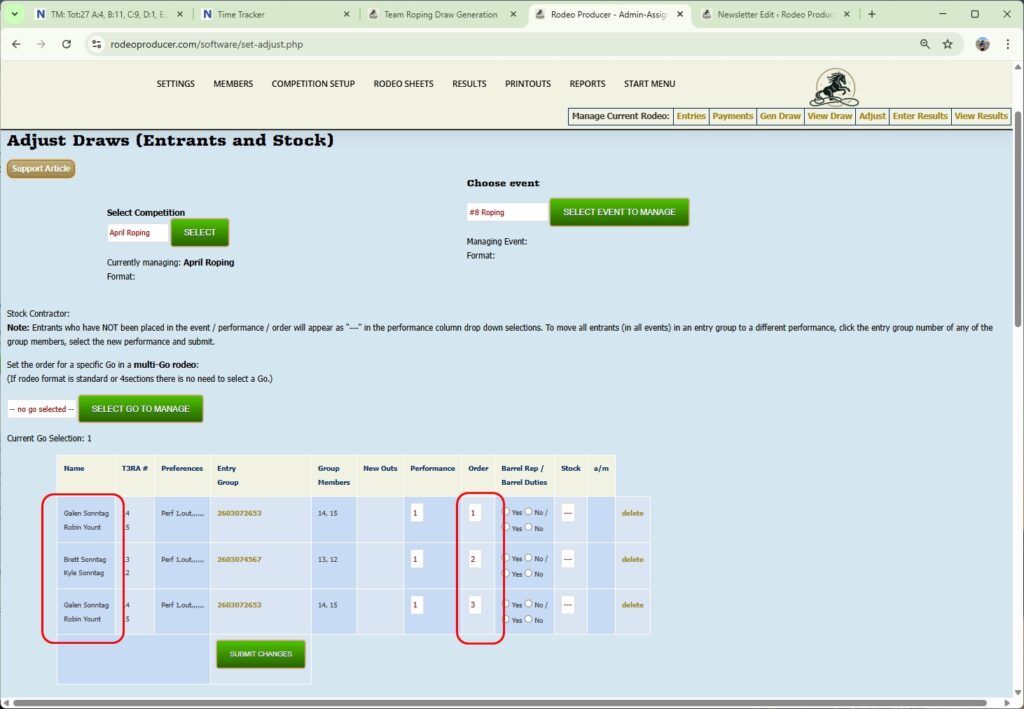
Task: Open the Enter Results link
Action: (x=920, y=116)
